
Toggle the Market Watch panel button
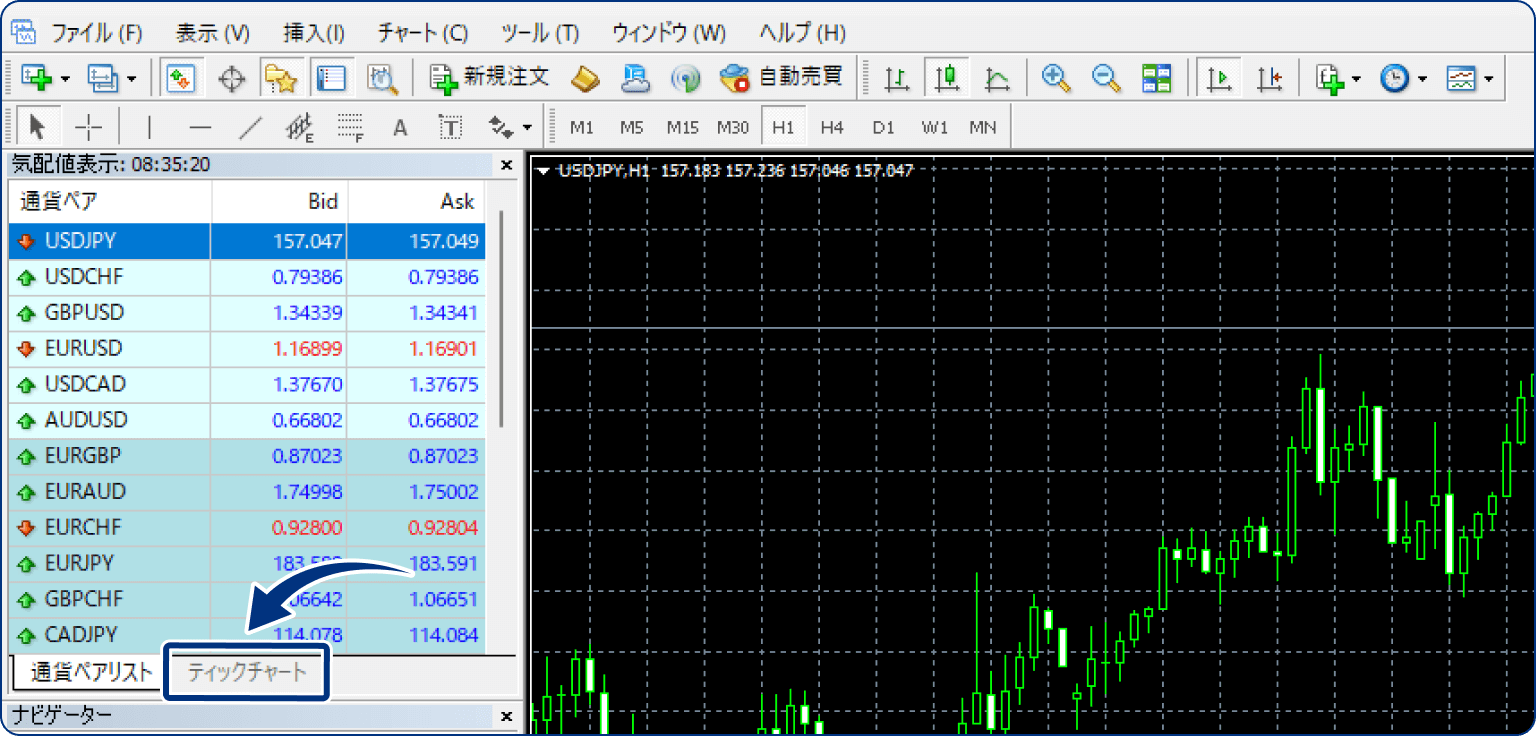181,78
